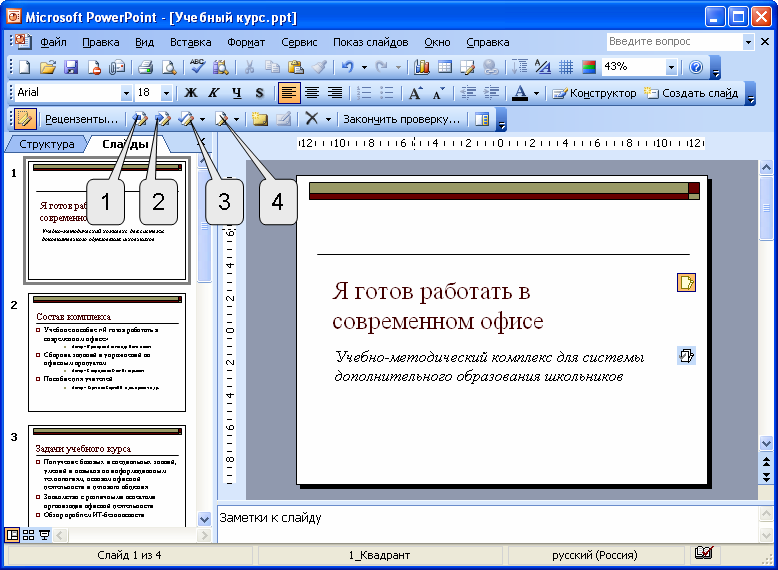Open the change marker icon beside subtitle

[x=686, y=356]
